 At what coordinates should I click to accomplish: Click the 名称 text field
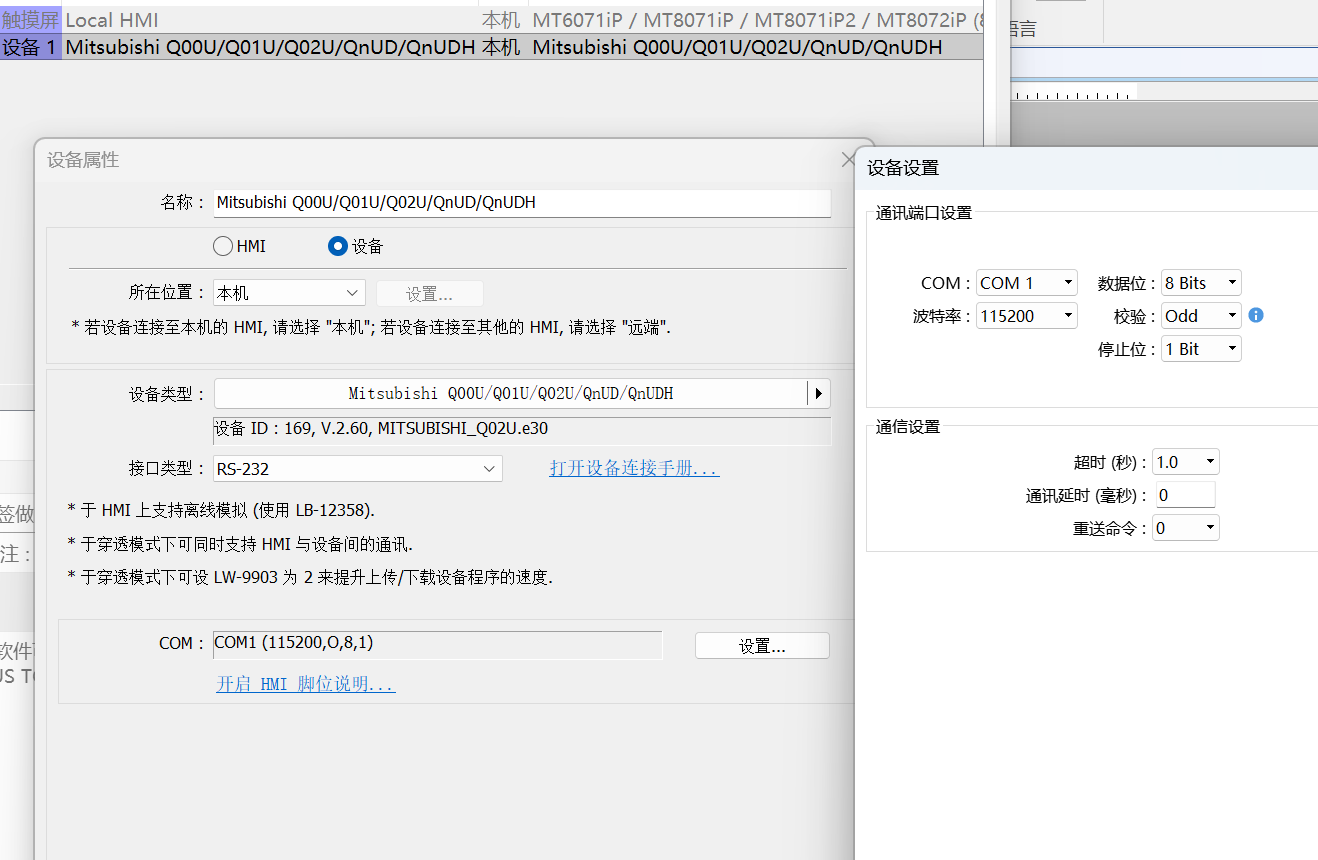click(x=522, y=202)
